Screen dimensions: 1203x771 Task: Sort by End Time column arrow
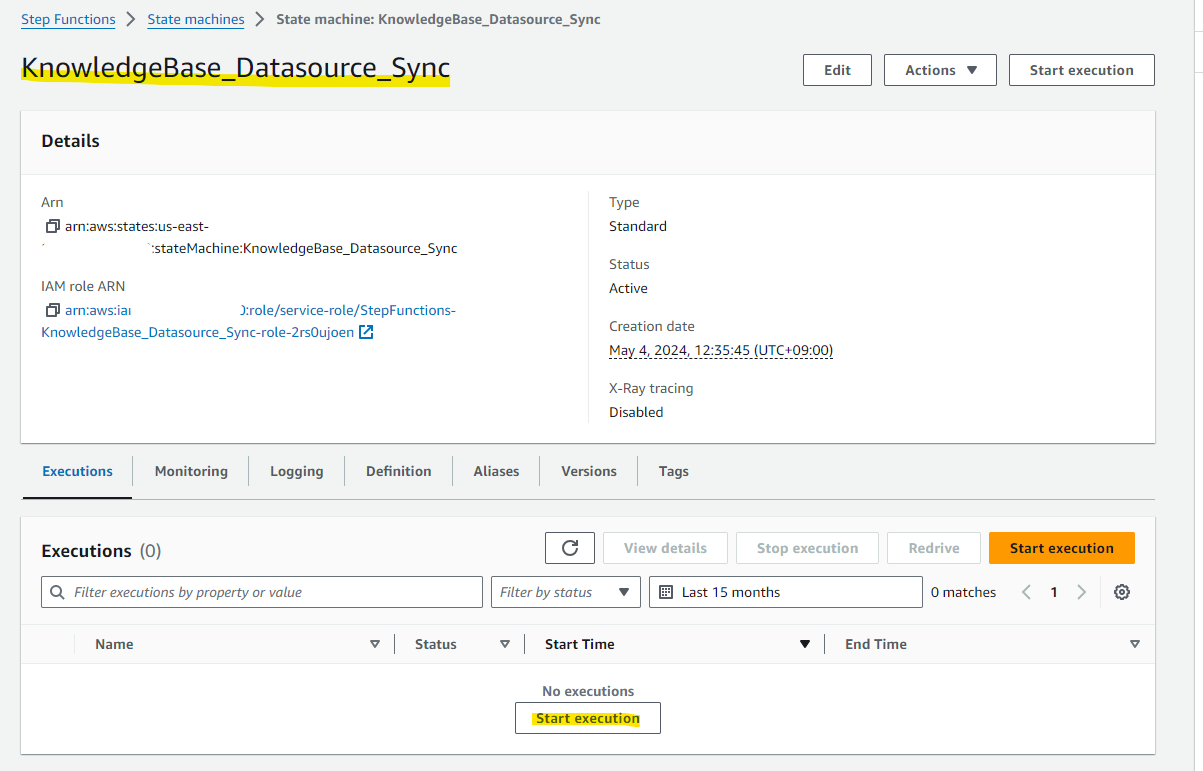(x=1135, y=644)
